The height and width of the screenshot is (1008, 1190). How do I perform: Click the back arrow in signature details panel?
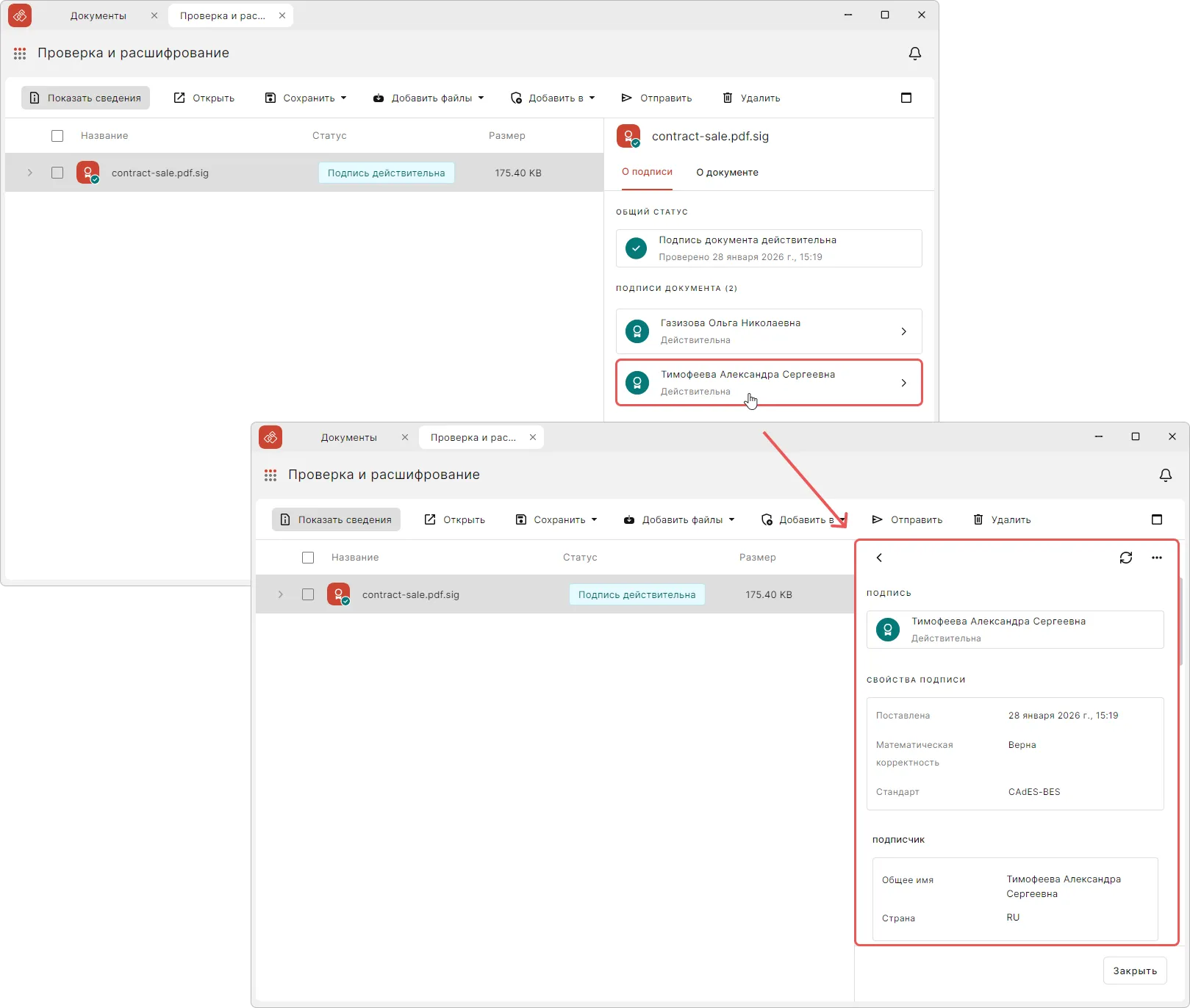[x=879, y=558]
